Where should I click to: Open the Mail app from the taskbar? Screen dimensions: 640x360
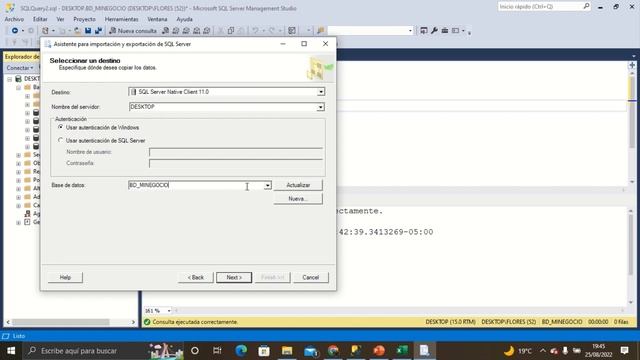(310, 351)
